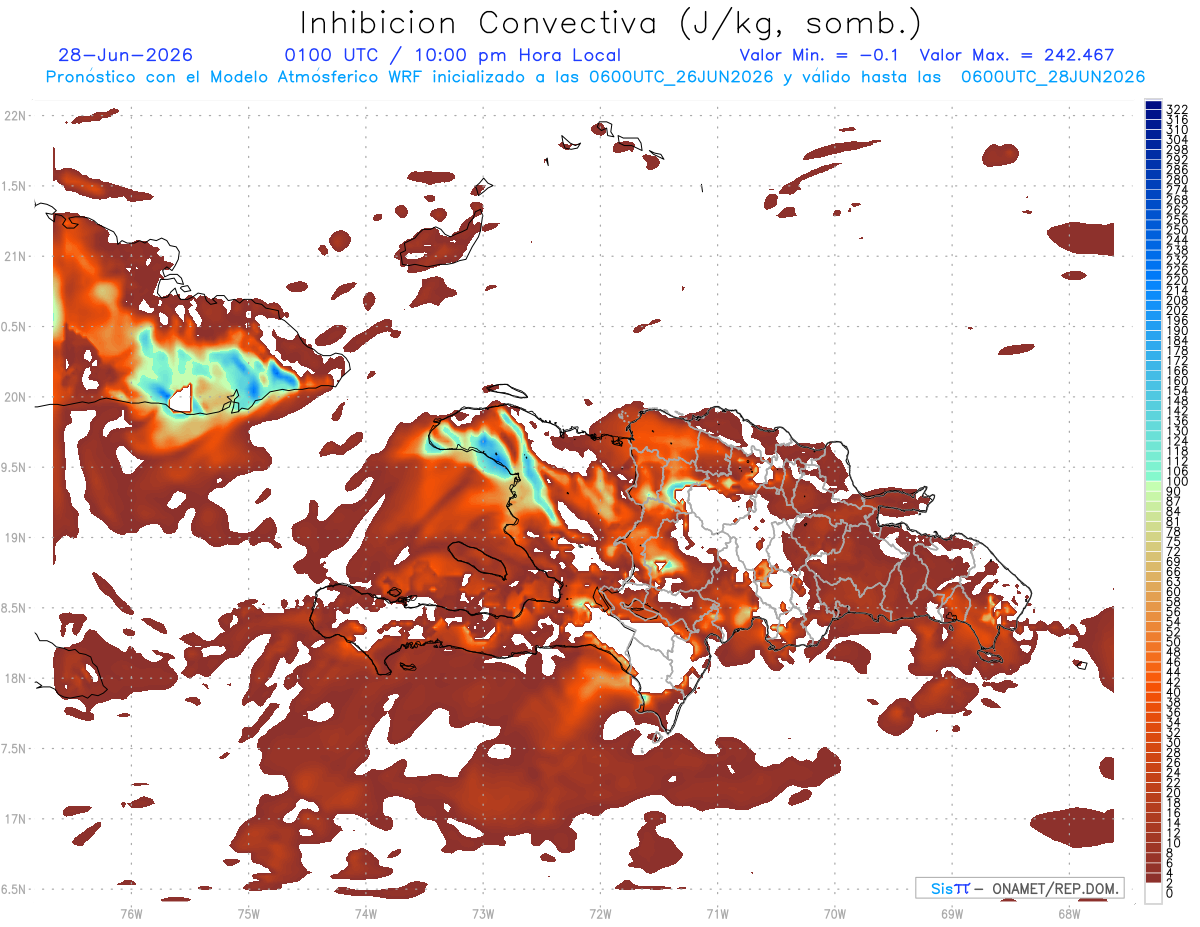1200x927 pixels.
Task: Click the "SisTT - ONAMET/REP.DOM." credit box
Action: point(1019,888)
